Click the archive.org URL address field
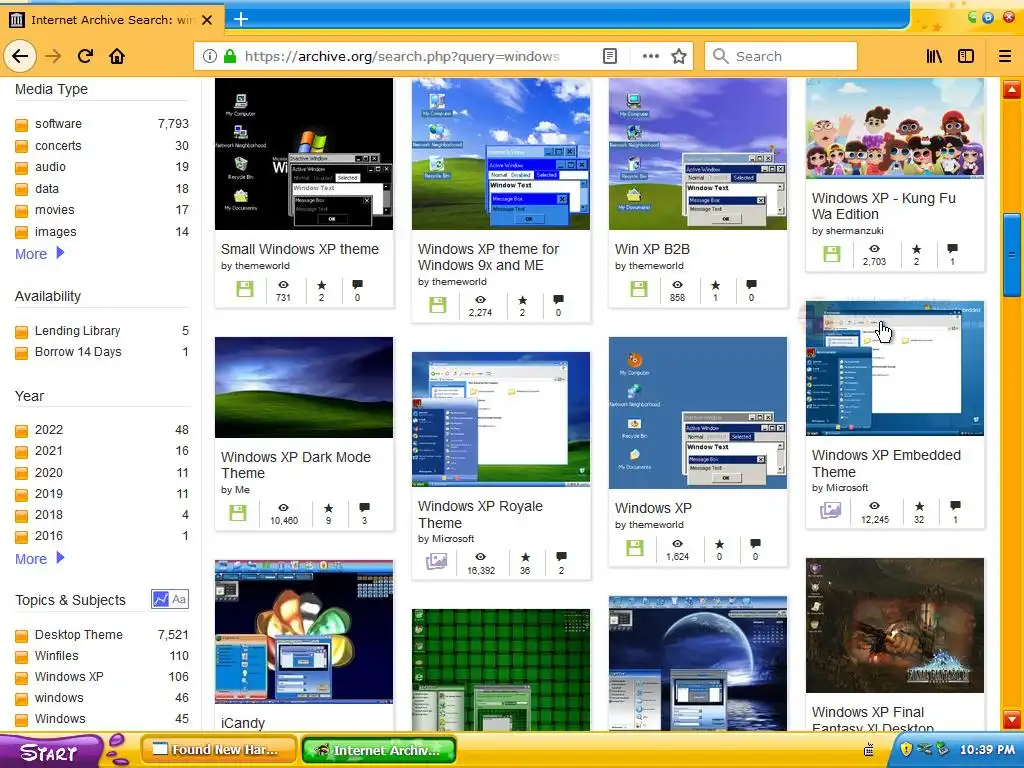Viewport: 1024px width, 768px height. (402, 56)
